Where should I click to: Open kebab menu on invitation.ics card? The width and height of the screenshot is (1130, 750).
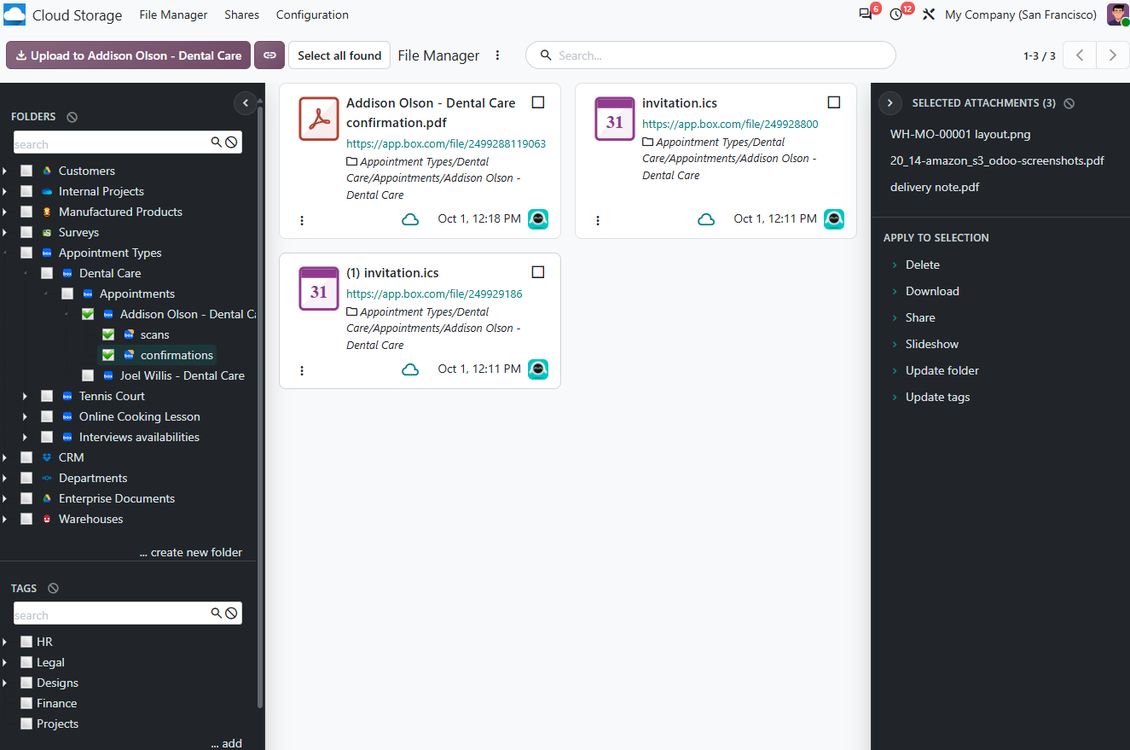pos(597,220)
